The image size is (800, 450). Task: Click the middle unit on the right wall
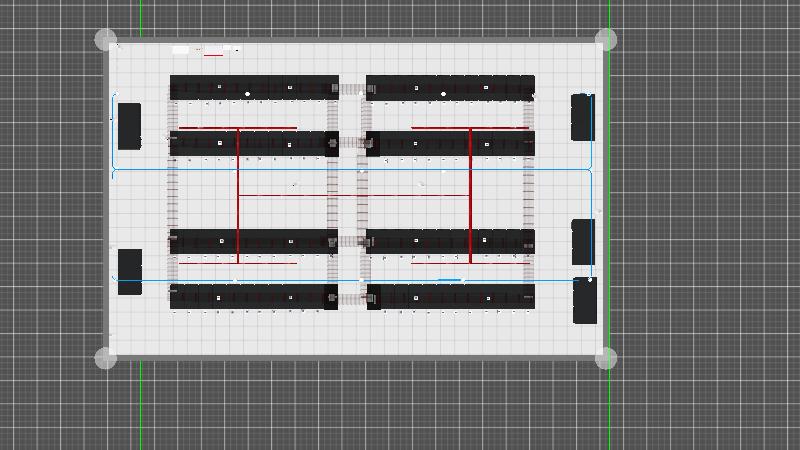pos(582,241)
